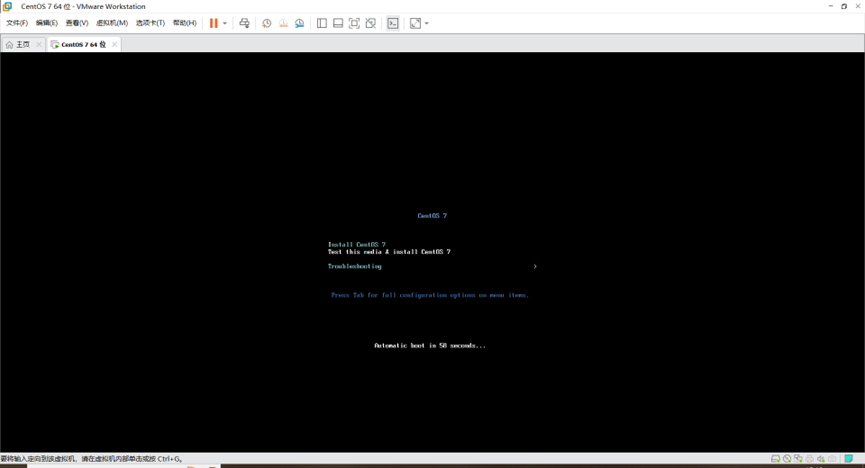
Task: Open the 文件(F) menu
Action: click(17, 23)
